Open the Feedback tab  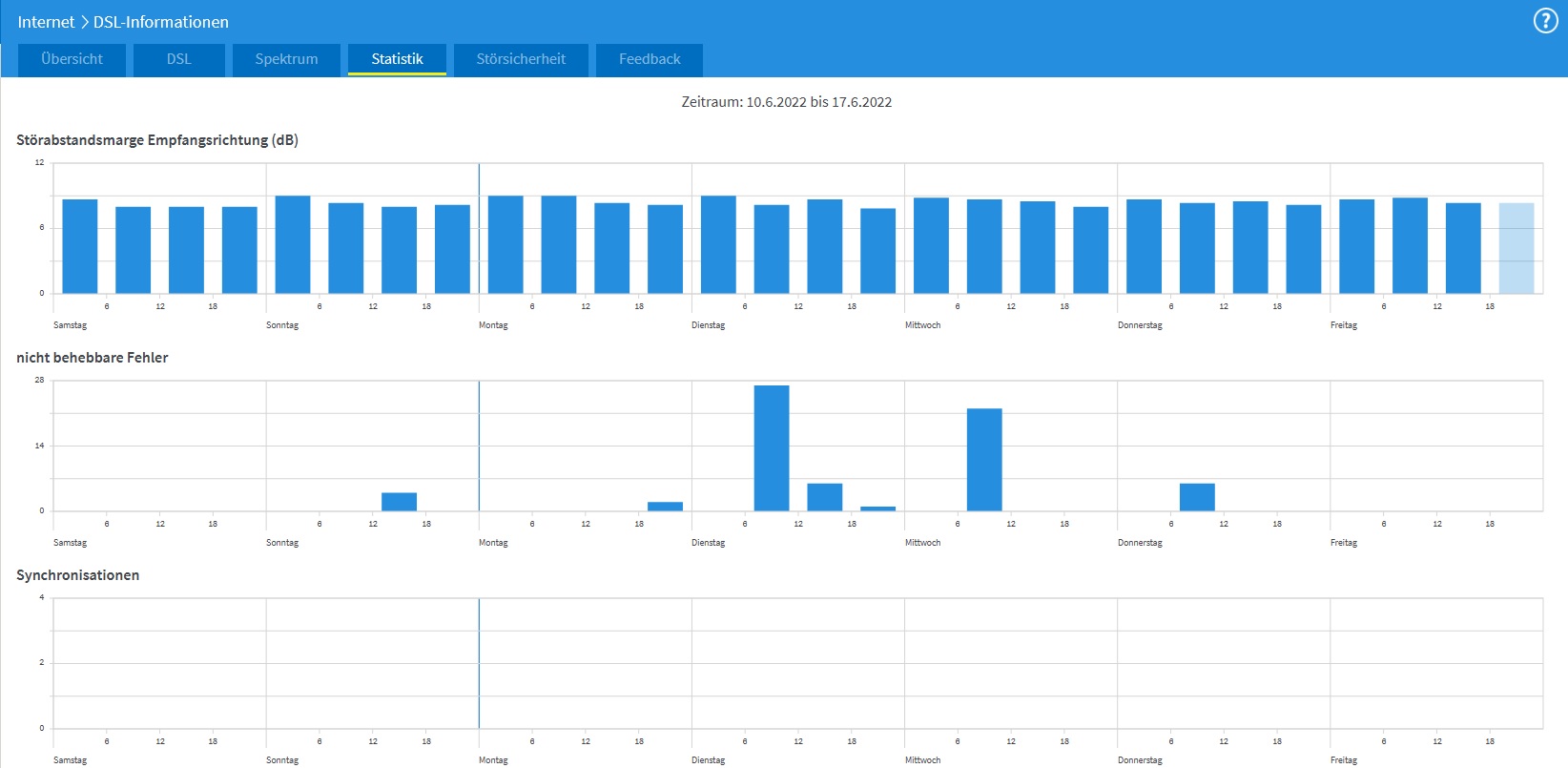[650, 59]
